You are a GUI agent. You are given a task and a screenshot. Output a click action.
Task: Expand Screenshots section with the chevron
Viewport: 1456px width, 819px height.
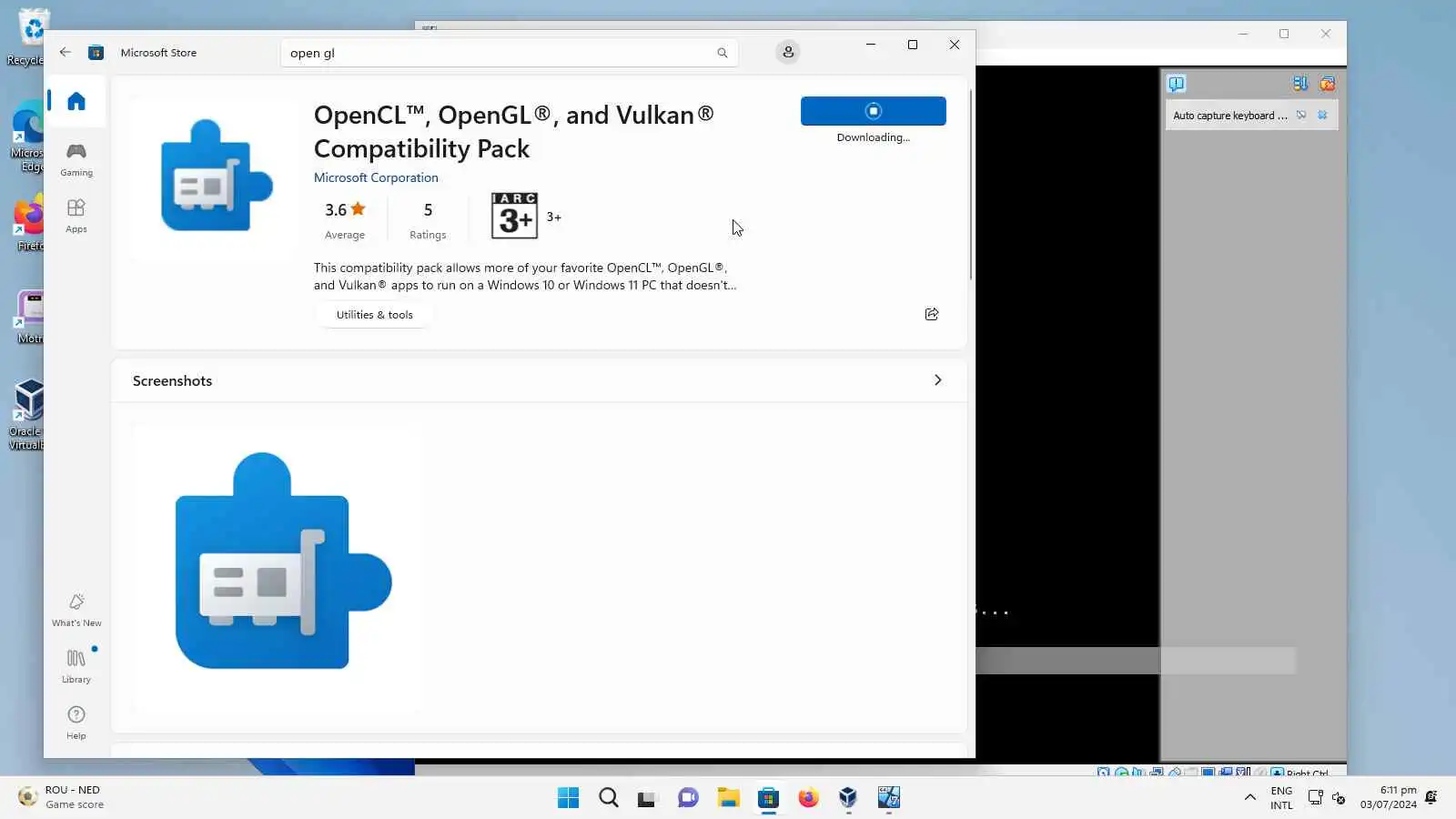[x=938, y=380]
